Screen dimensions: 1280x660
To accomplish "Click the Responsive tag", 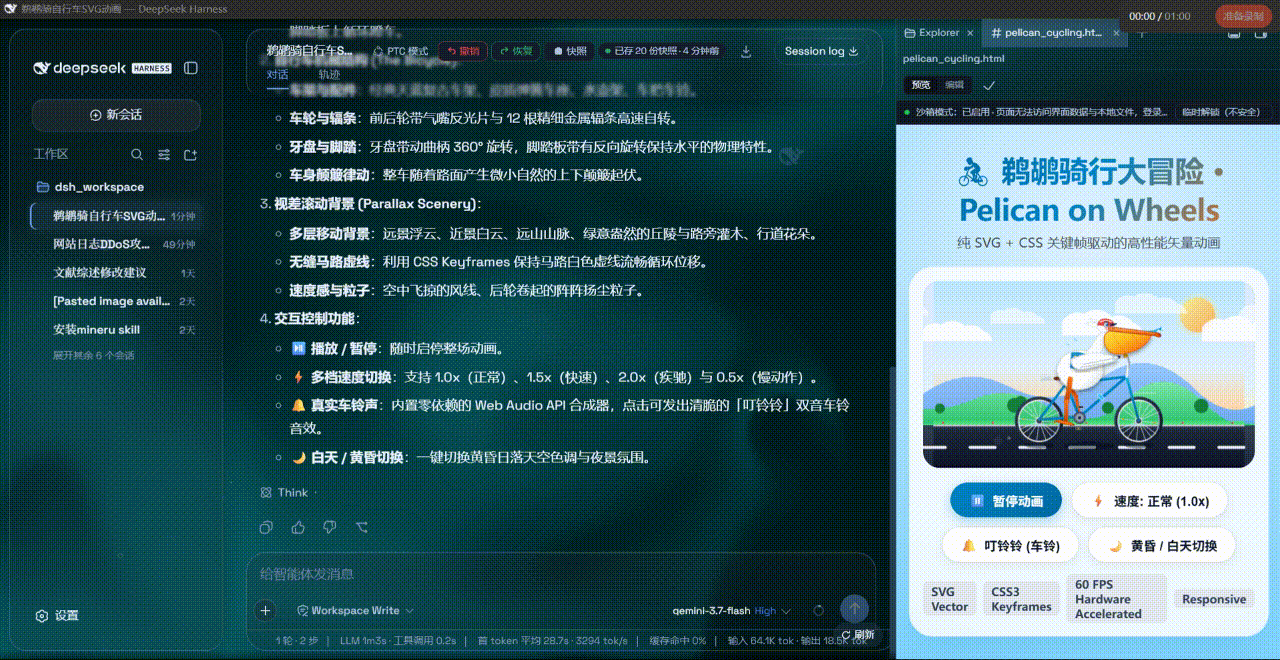I will point(1214,599).
